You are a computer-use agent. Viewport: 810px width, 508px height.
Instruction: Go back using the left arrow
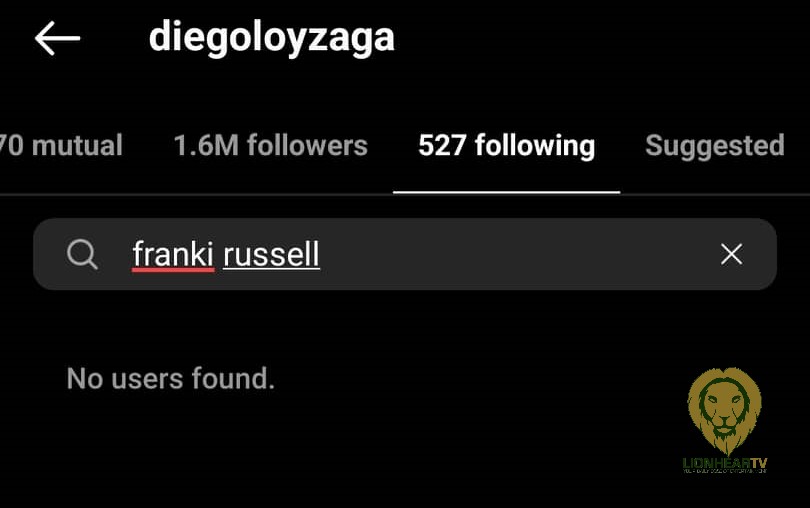pyautogui.click(x=57, y=38)
